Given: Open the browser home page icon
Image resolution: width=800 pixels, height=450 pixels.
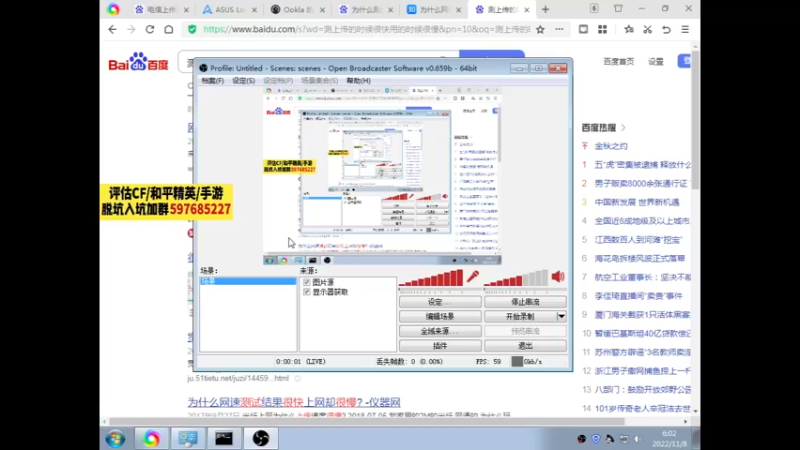Looking at the screenshot, I should click(x=169, y=30).
